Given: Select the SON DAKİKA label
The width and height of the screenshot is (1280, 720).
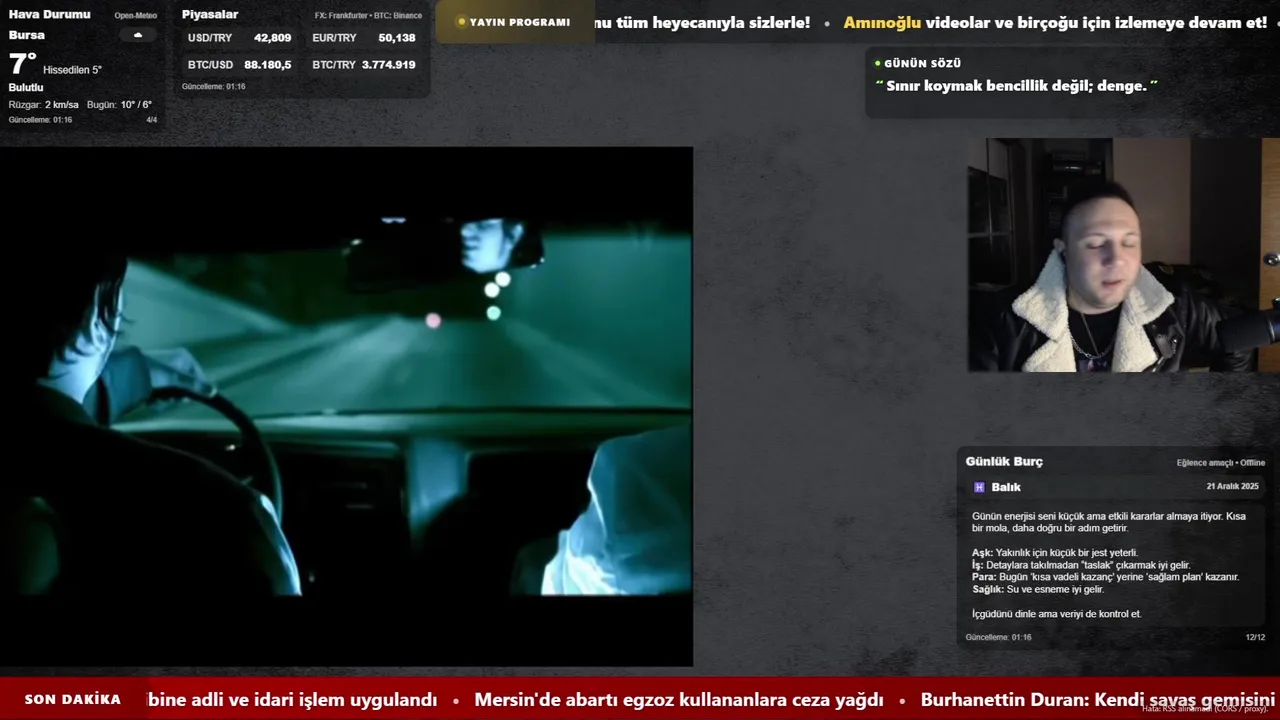Looking at the screenshot, I should 73,700.
